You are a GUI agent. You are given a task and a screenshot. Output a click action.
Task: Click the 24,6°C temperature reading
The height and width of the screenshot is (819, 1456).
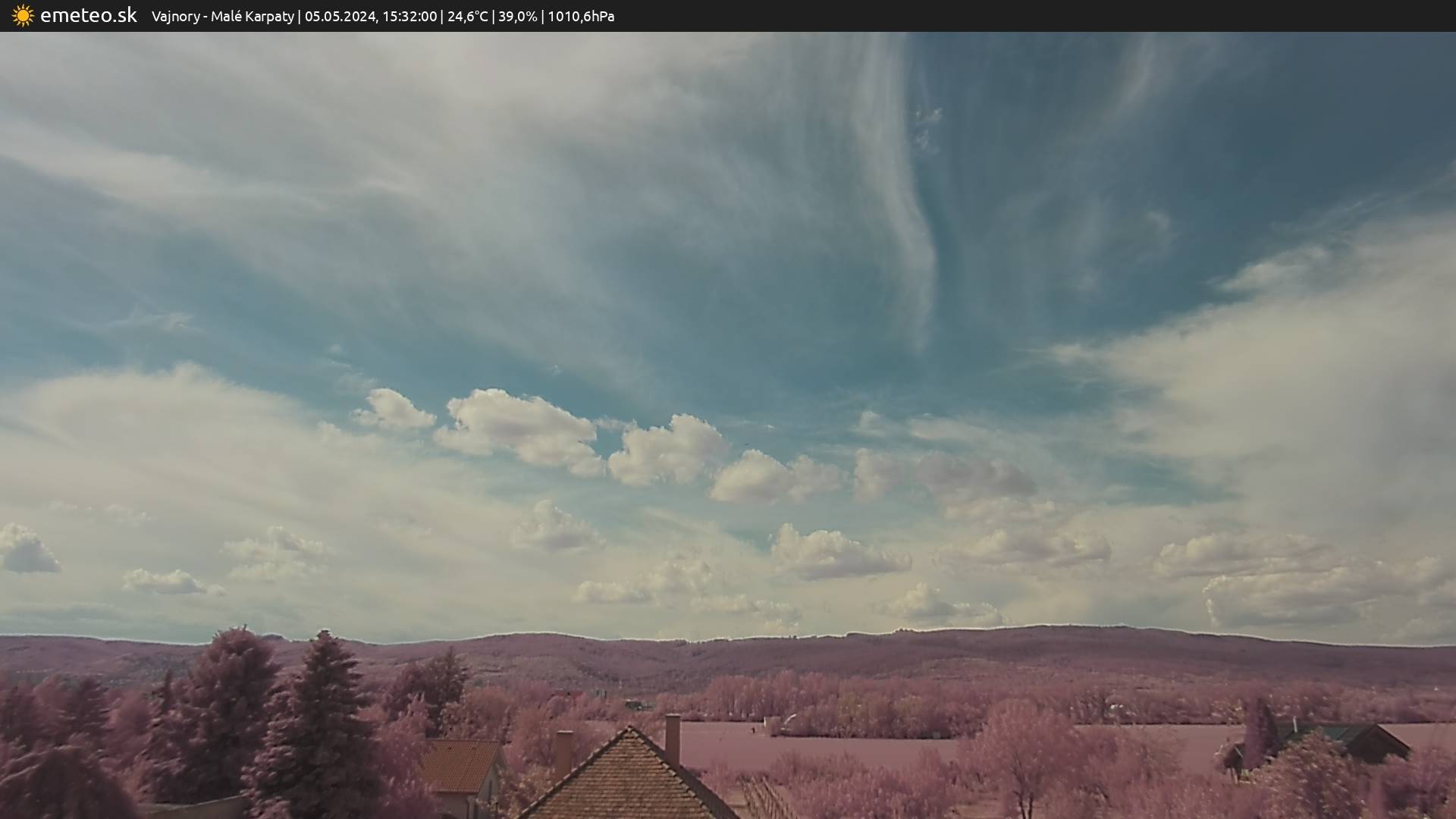point(467,16)
